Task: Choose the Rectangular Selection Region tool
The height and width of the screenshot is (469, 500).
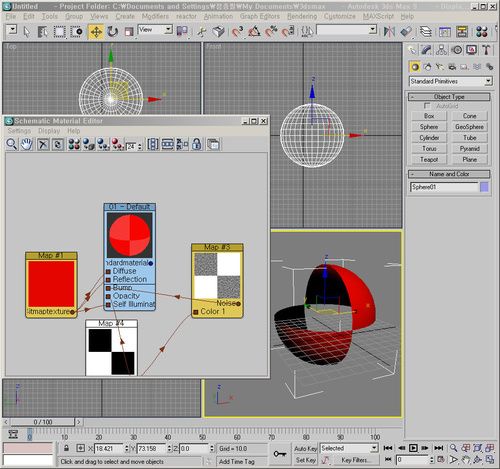Action: (x=60, y=32)
